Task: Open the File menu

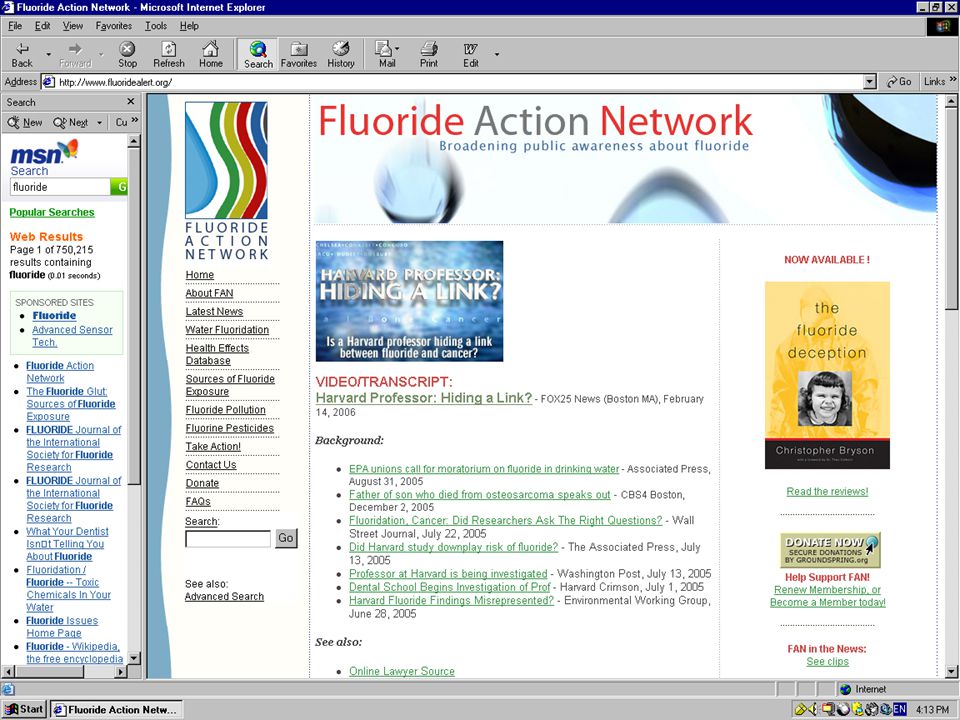Action: (x=15, y=26)
